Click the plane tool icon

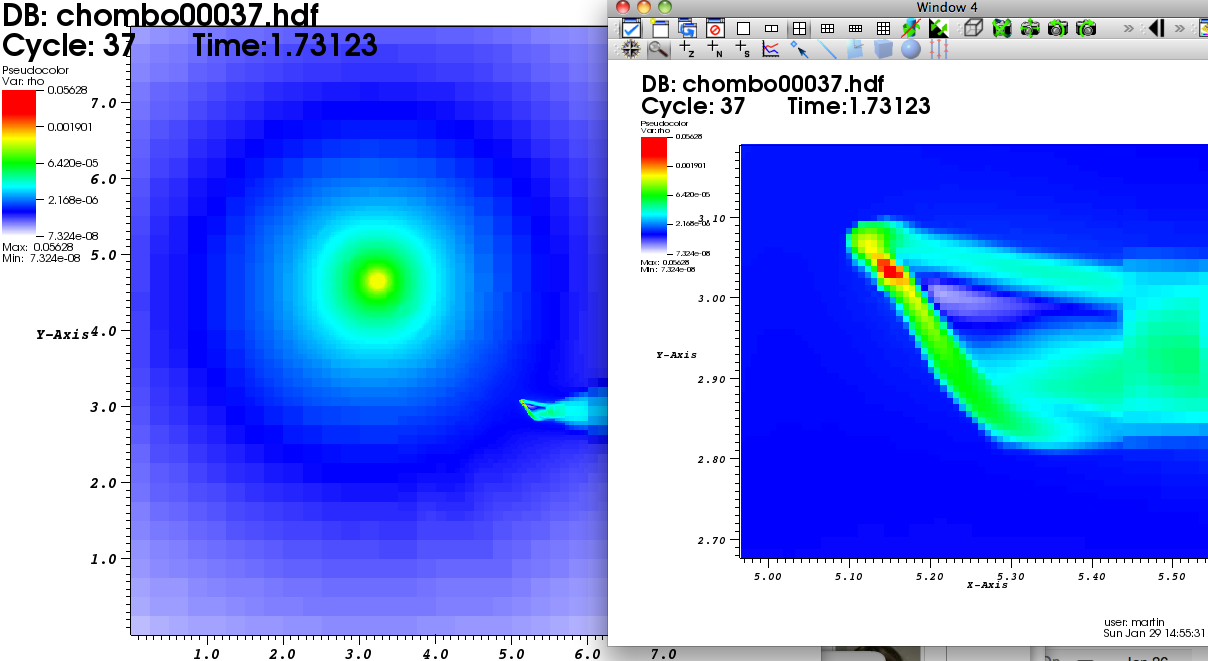click(855, 48)
